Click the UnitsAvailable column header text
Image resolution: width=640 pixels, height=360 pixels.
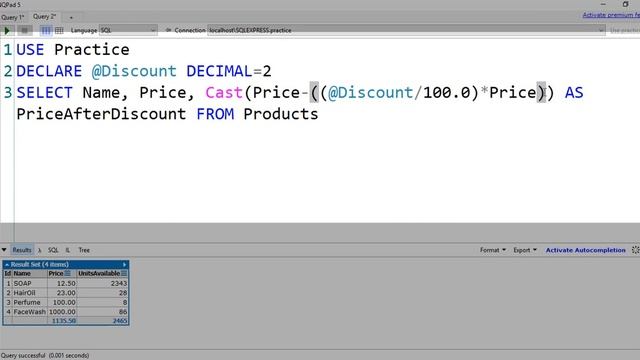(99, 273)
